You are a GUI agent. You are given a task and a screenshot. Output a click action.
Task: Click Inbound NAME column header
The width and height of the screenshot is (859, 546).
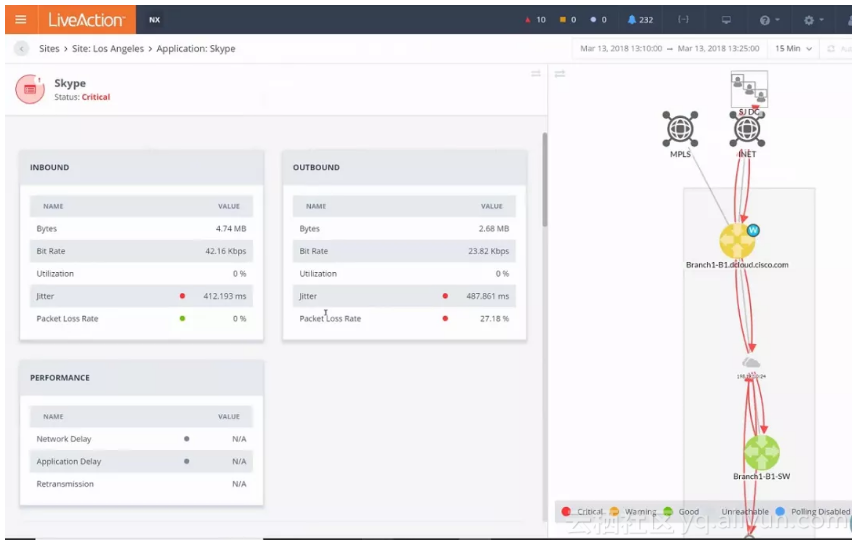point(53,206)
